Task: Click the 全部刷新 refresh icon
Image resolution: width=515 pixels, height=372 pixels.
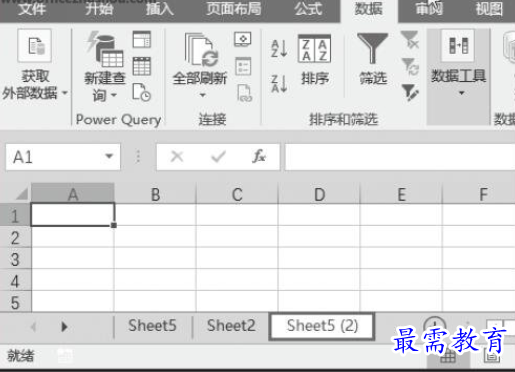Action: [x=201, y=50]
